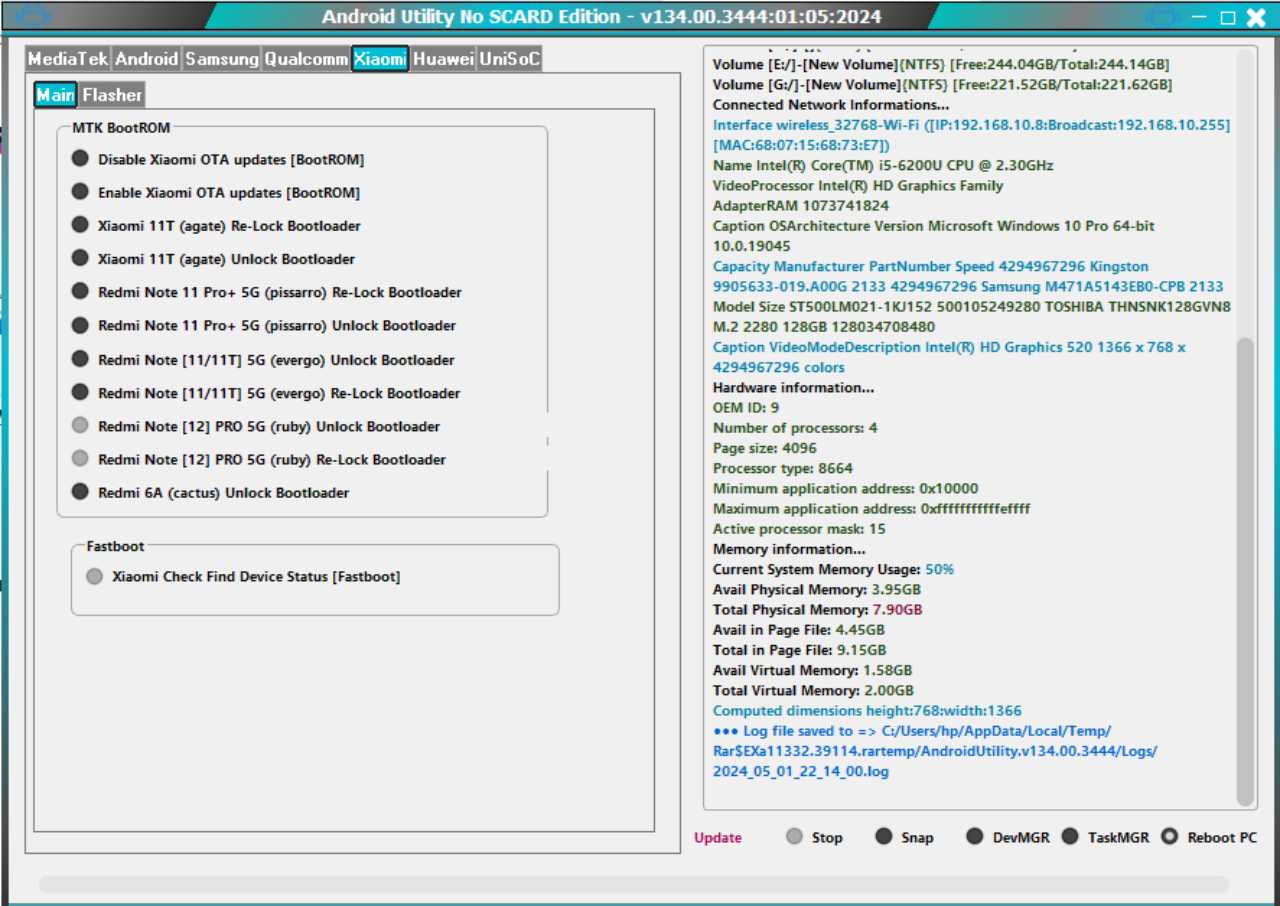Viewport: 1280px width, 906px height.
Task: Click the bottom progress bar
Action: coord(634,884)
